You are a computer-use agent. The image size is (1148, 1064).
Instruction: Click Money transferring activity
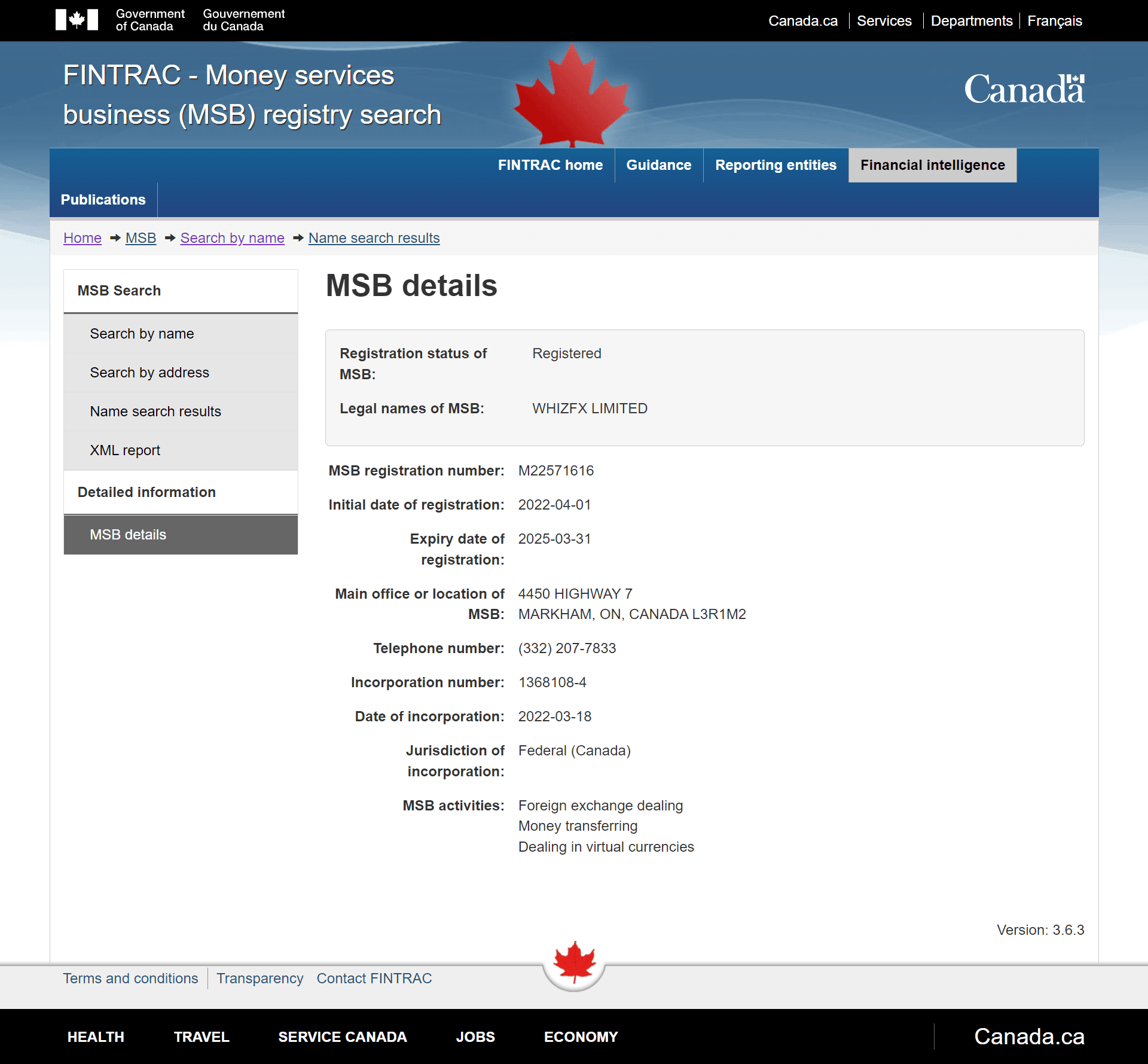578,826
